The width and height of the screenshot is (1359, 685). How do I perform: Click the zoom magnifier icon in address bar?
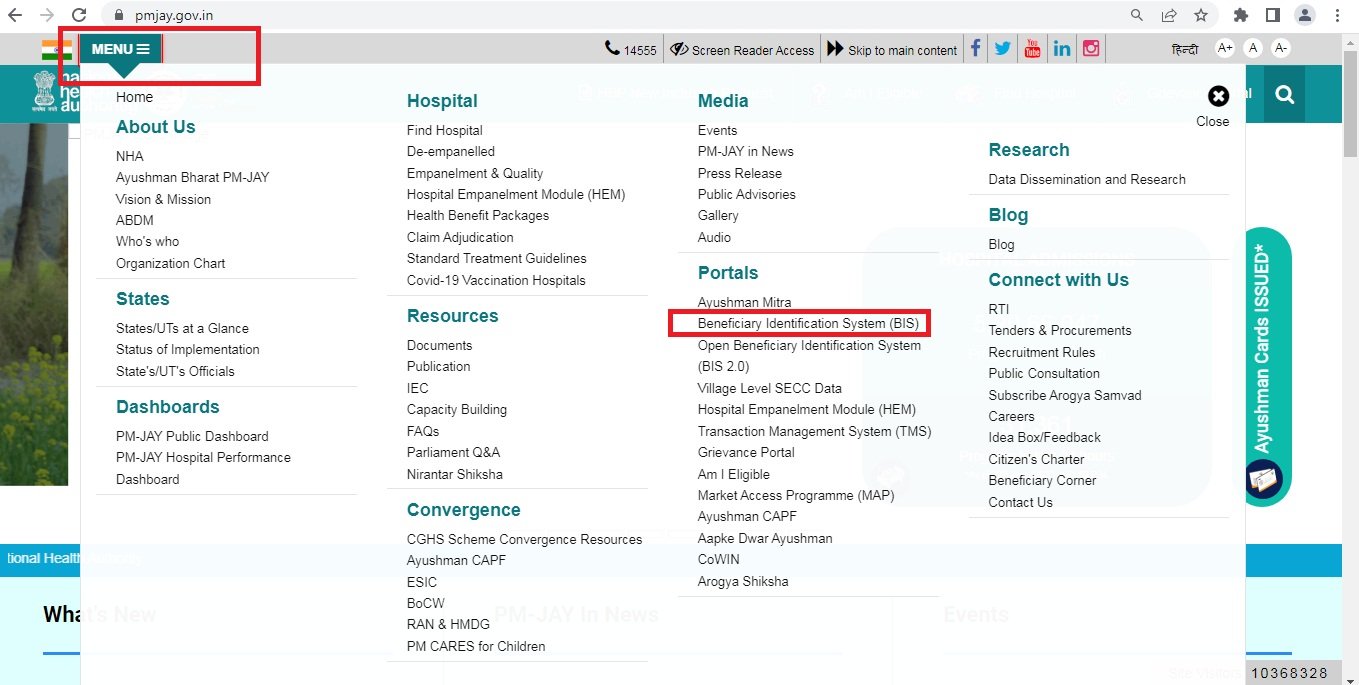pyautogui.click(x=1137, y=15)
